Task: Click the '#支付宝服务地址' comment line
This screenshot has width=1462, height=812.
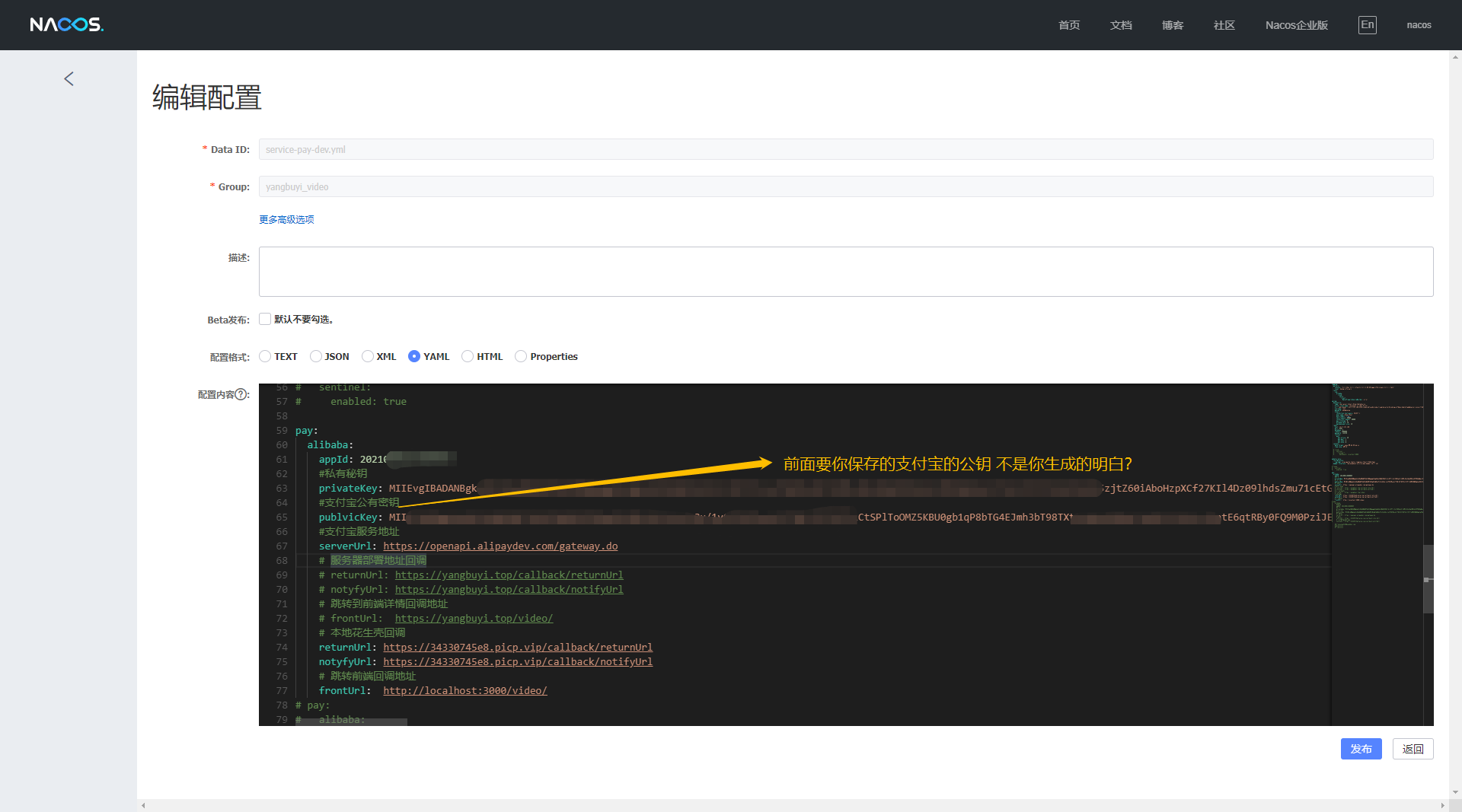Action: 359,531
